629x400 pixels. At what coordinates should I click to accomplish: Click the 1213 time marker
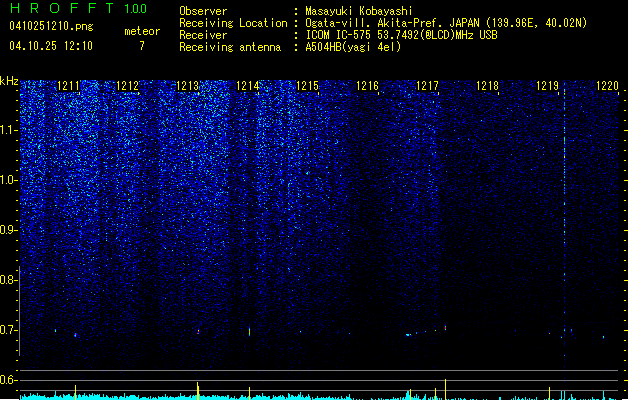pos(187,86)
